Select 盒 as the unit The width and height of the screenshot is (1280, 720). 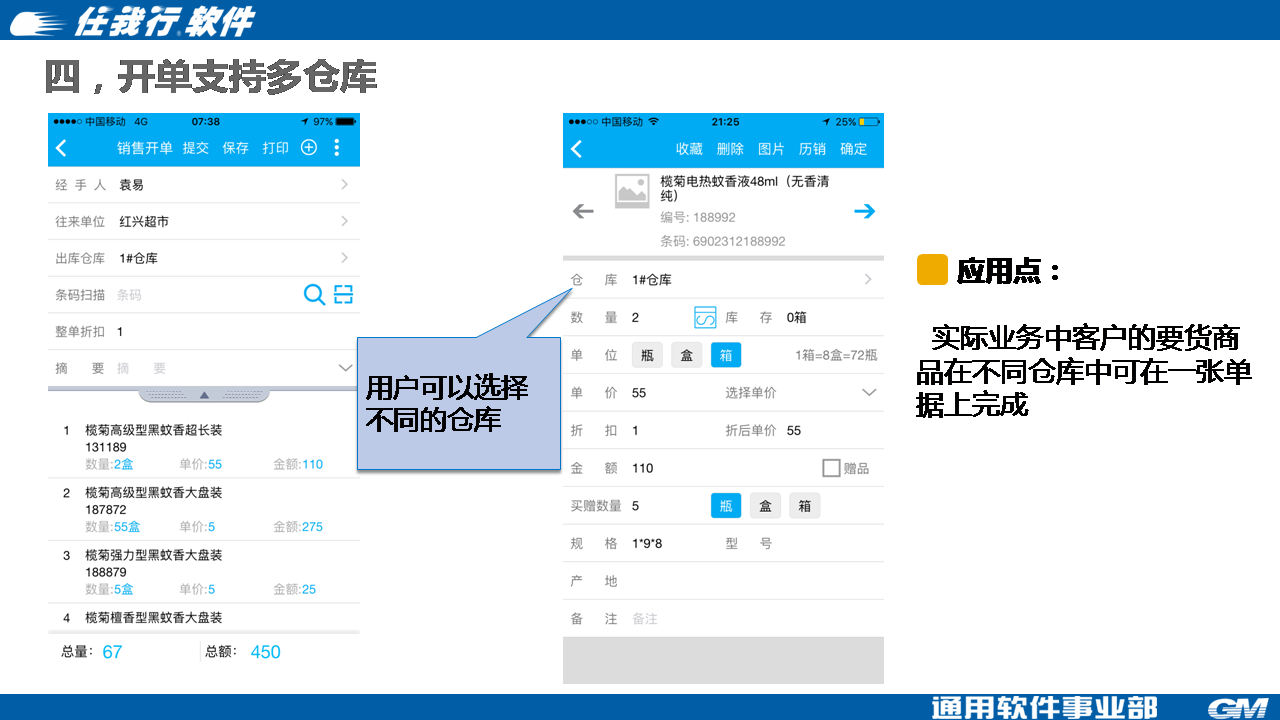(686, 355)
